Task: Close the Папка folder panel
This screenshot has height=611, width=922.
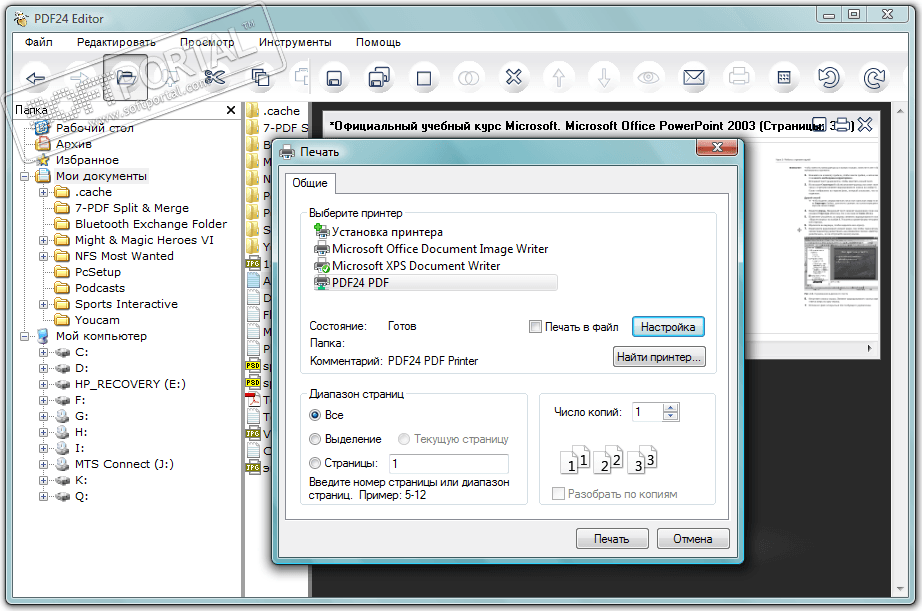Action: (231, 110)
